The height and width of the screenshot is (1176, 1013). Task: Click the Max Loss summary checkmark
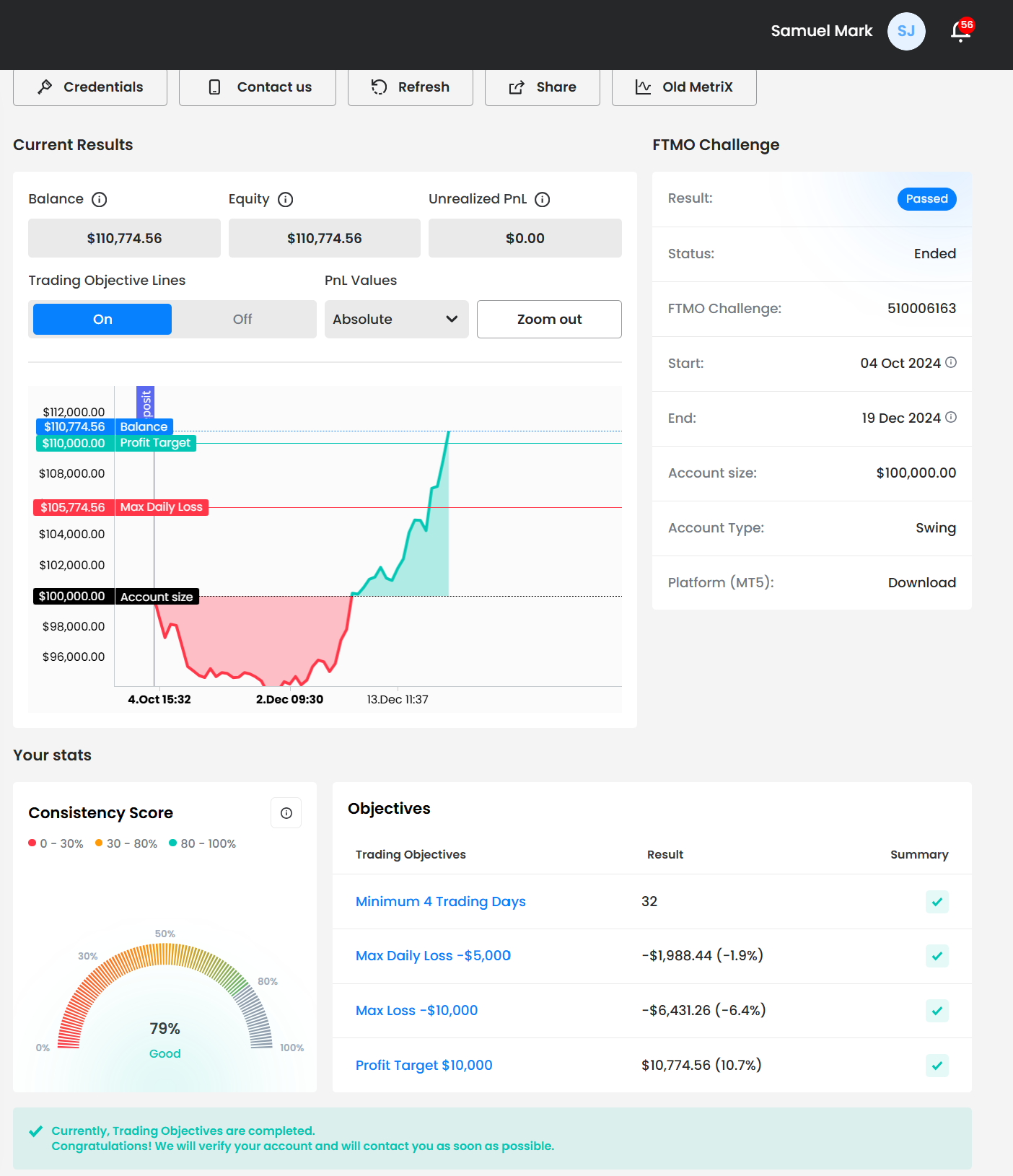(x=937, y=1011)
